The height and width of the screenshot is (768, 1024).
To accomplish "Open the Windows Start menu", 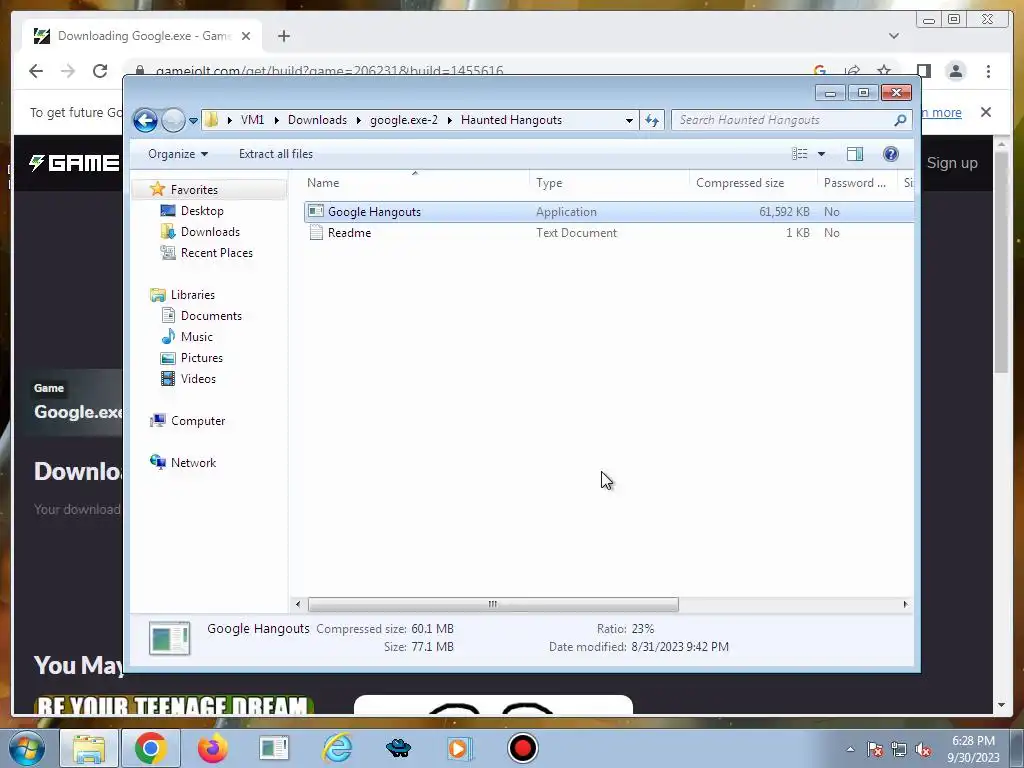I will pos(27,748).
